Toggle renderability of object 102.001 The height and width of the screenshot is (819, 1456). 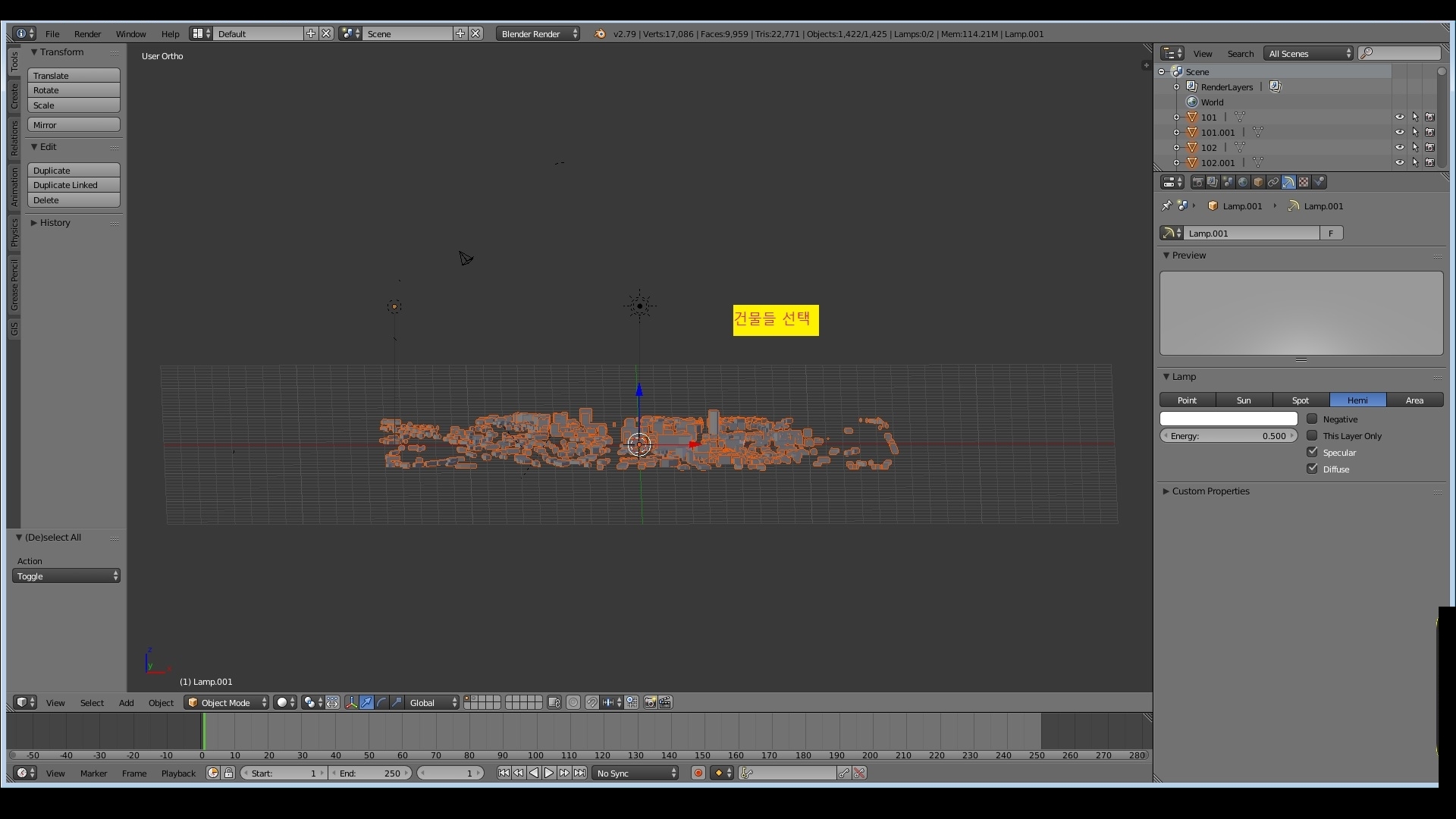coord(1430,162)
